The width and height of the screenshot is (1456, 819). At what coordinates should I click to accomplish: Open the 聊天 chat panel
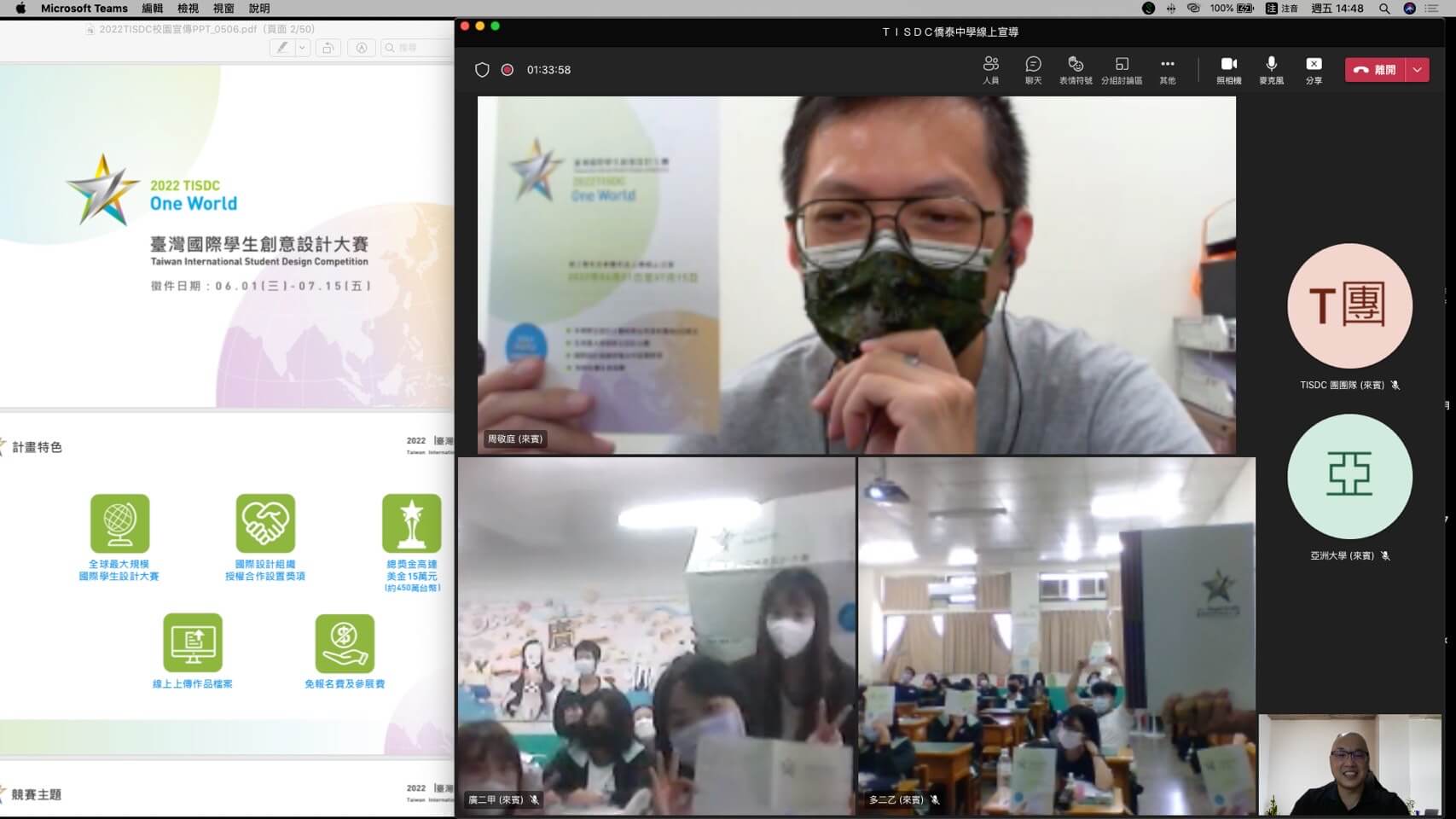tap(1033, 69)
